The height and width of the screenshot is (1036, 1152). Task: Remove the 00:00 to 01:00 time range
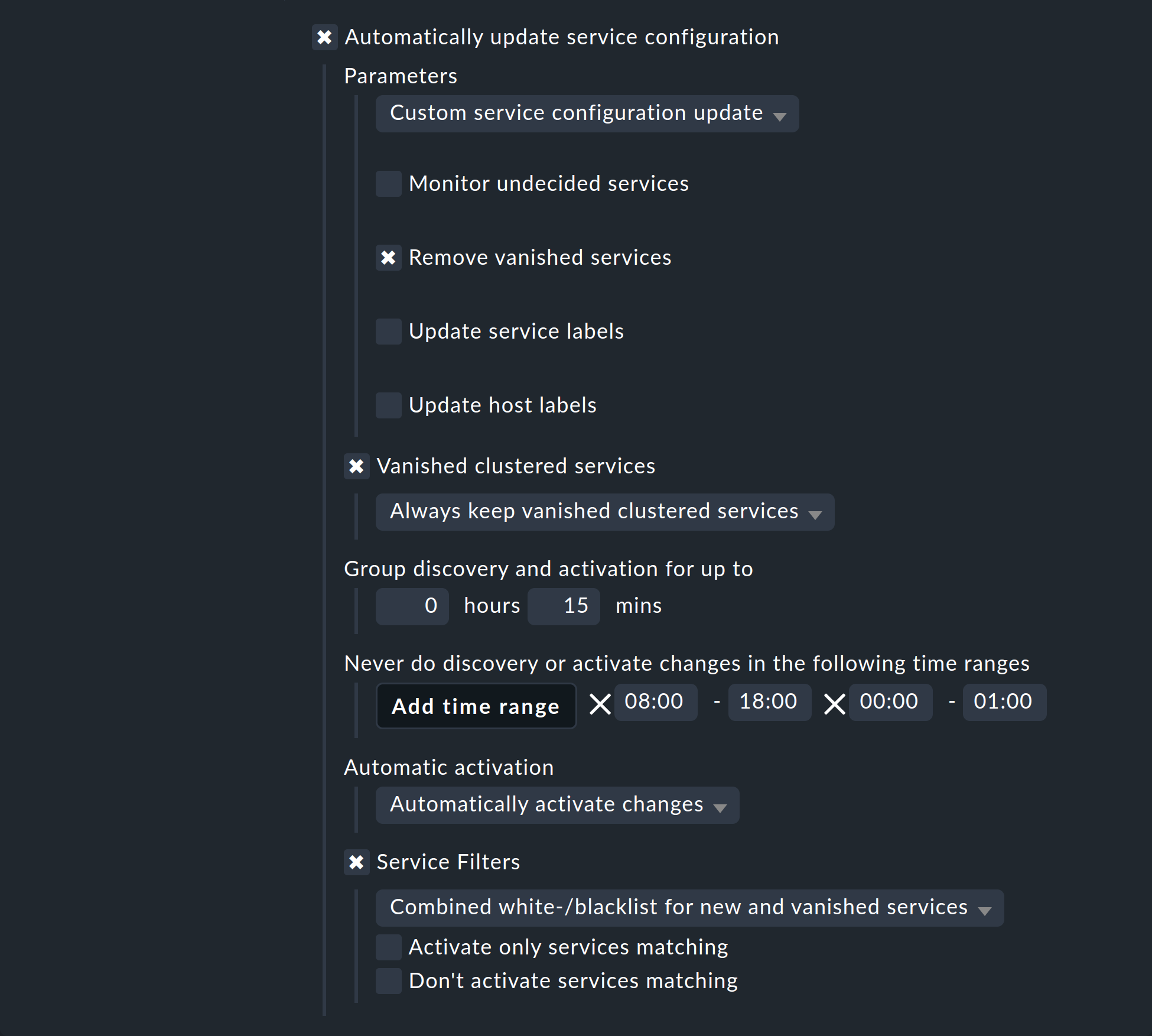point(834,703)
